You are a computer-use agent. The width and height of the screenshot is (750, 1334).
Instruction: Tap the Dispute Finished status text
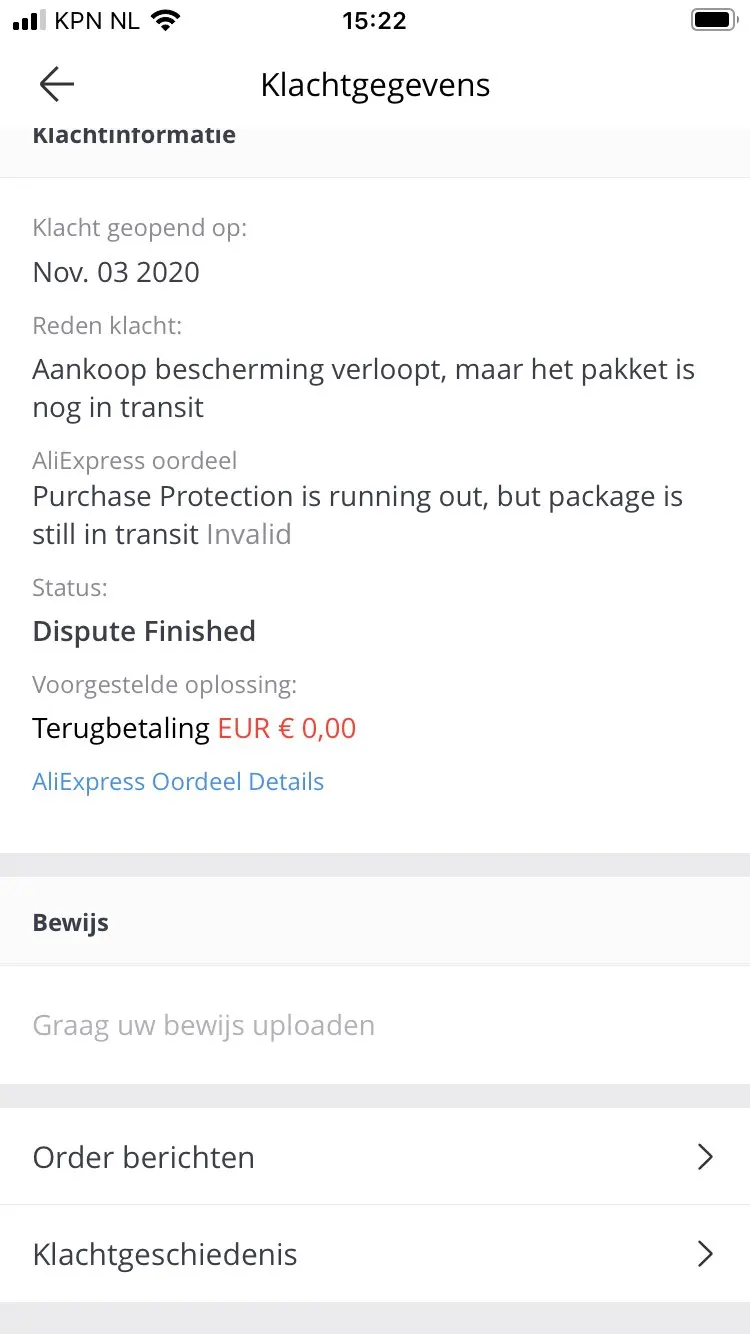(x=144, y=631)
